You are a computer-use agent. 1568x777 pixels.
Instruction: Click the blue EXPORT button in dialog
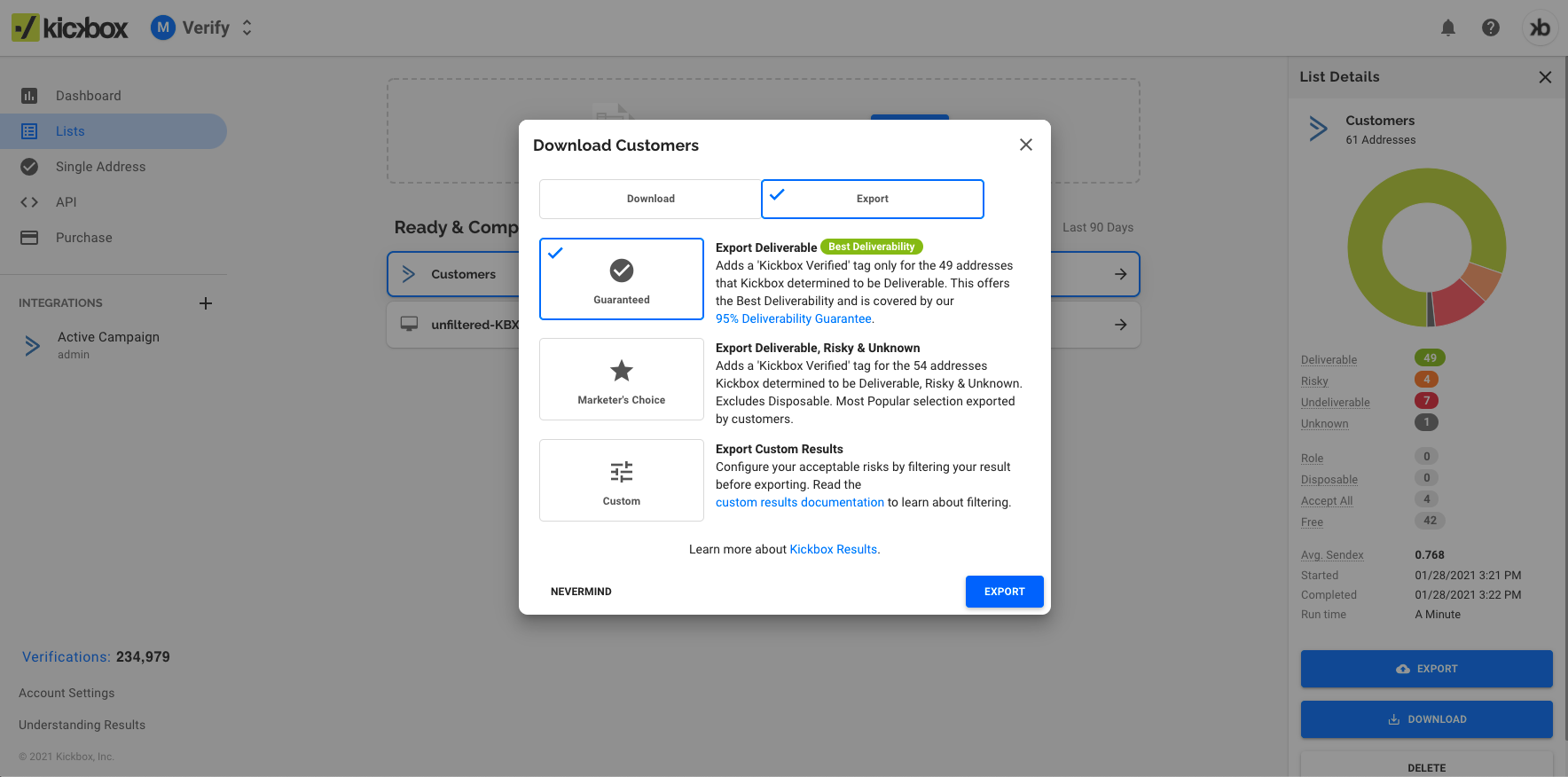(x=1005, y=592)
